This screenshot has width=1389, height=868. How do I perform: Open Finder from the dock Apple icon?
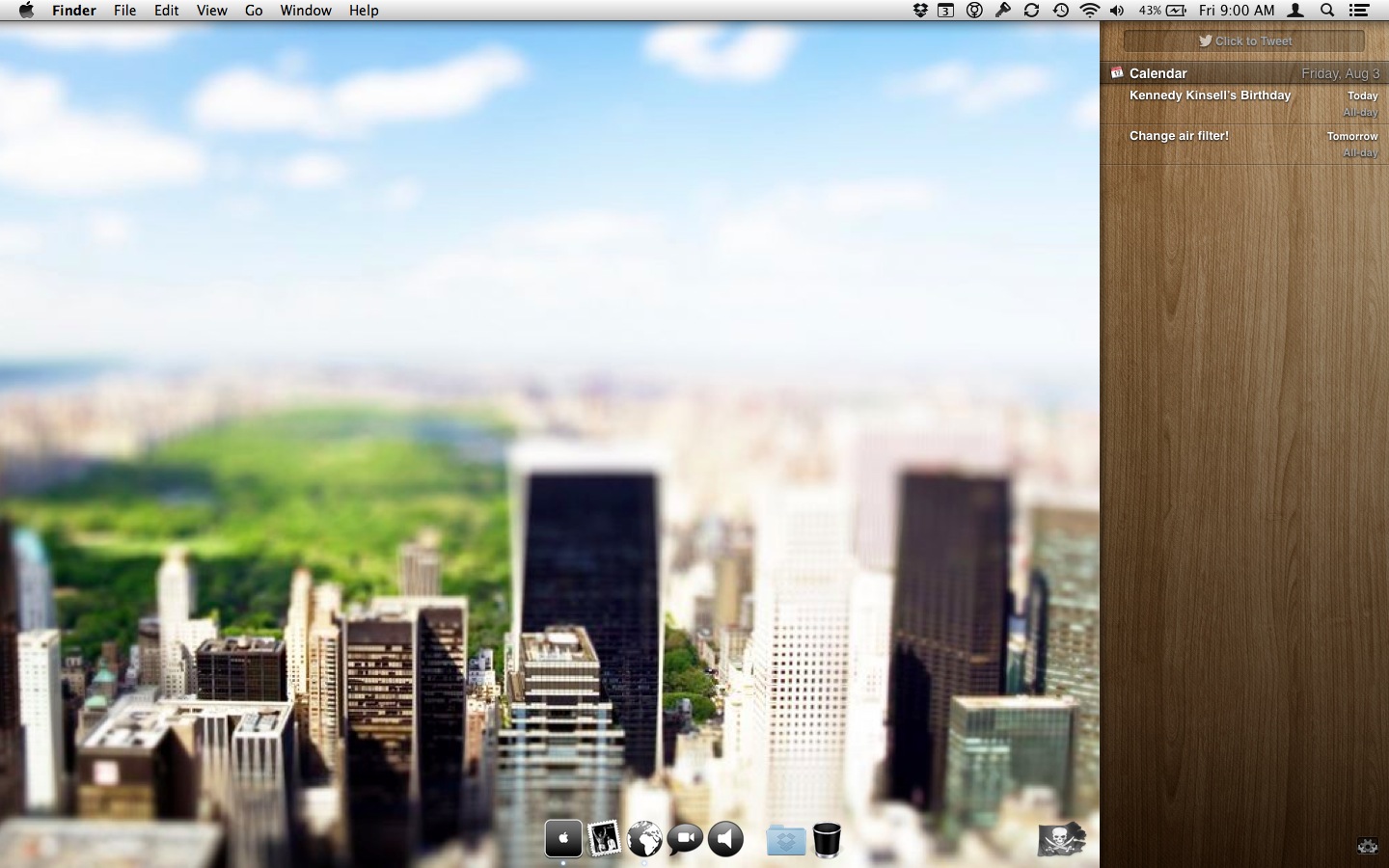(x=563, y=839)
